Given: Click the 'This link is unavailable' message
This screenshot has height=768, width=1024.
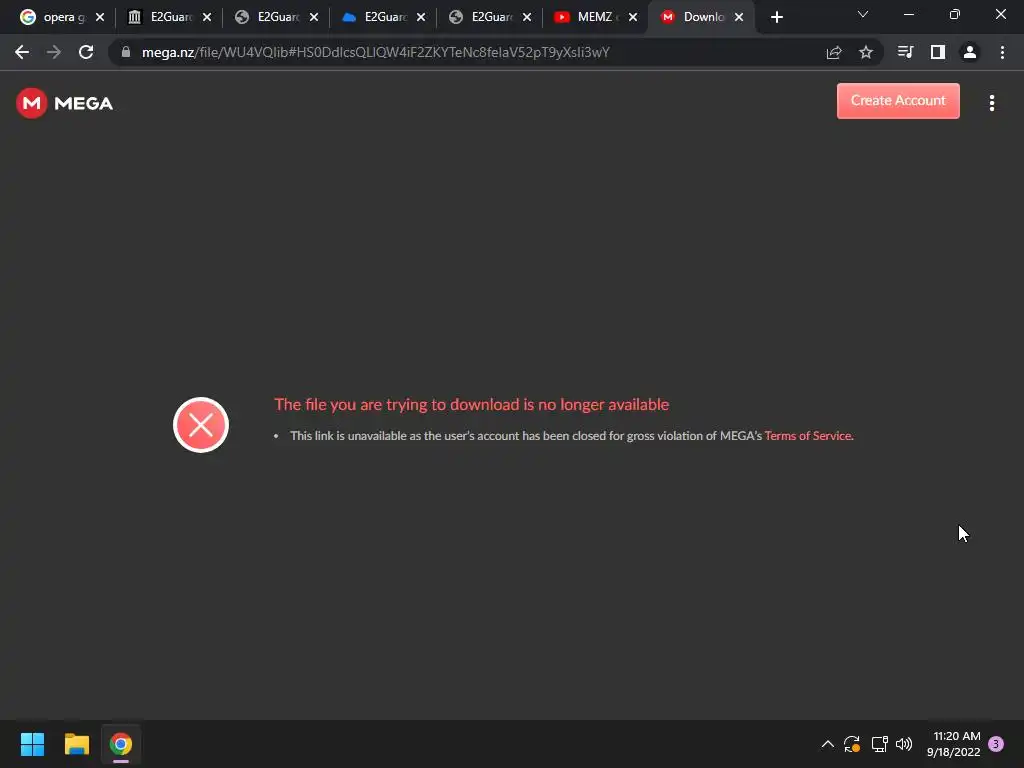Looking at the screenshot, I should (571, 436).
